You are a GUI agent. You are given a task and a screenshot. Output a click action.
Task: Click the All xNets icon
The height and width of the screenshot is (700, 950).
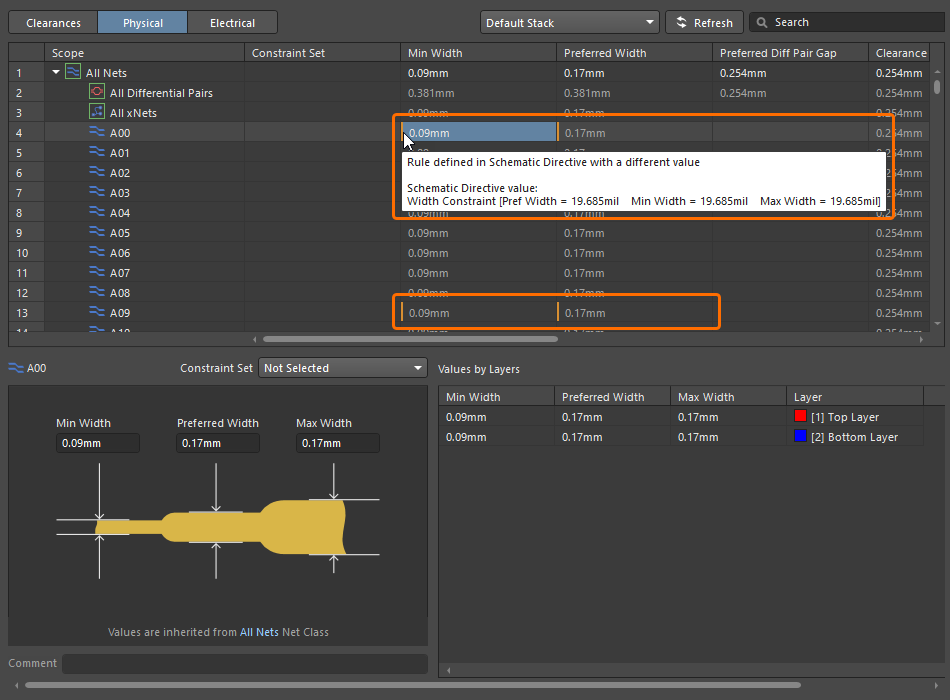(x=96, y=112)
